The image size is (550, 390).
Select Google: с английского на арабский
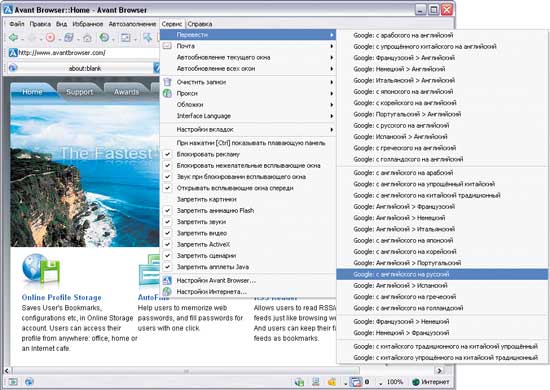tap(442, 173)
